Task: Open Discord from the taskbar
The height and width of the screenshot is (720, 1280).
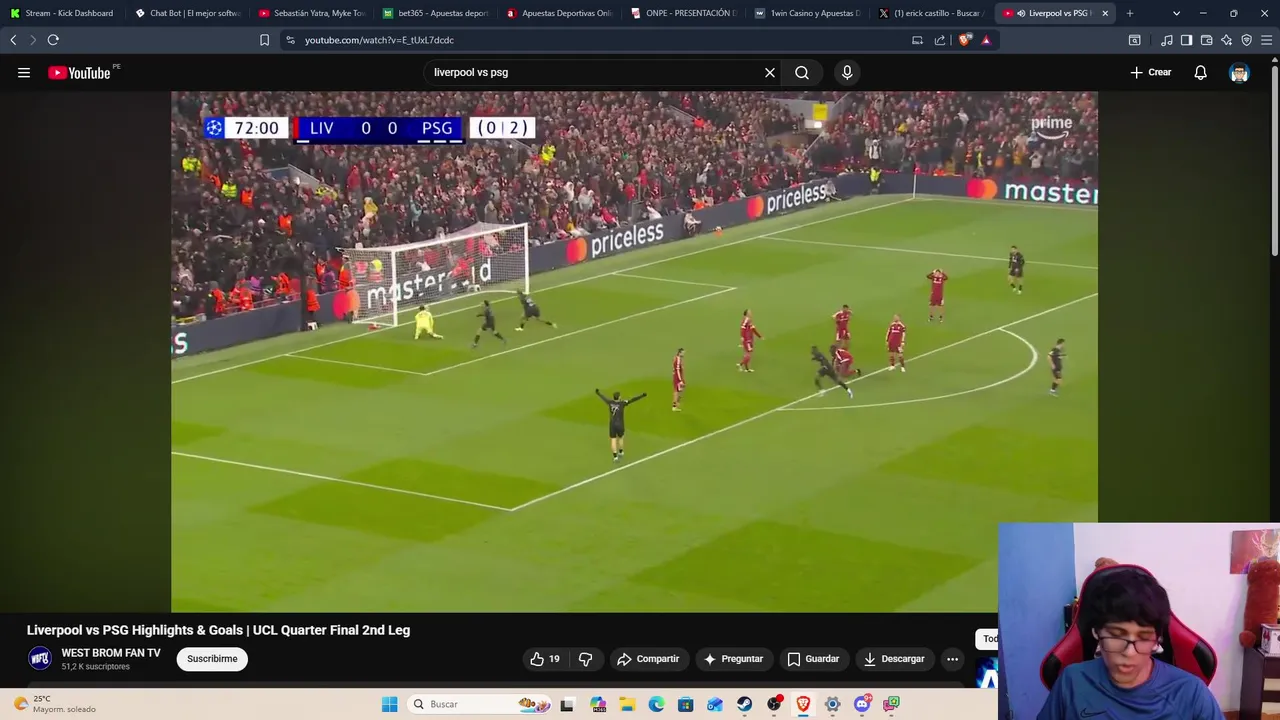Action: coord(862,704)
